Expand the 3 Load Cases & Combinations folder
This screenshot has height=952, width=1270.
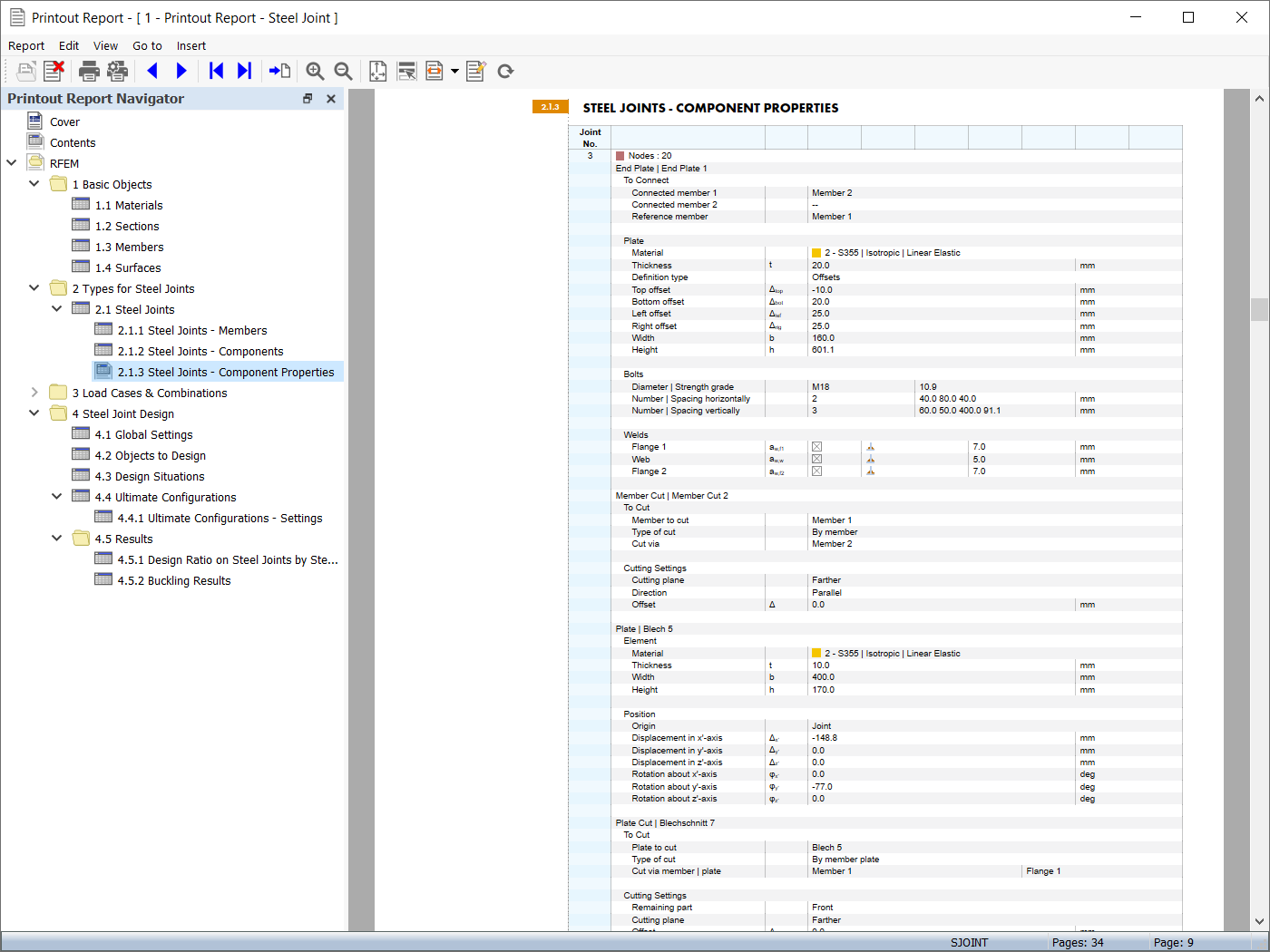click(34, 393)
